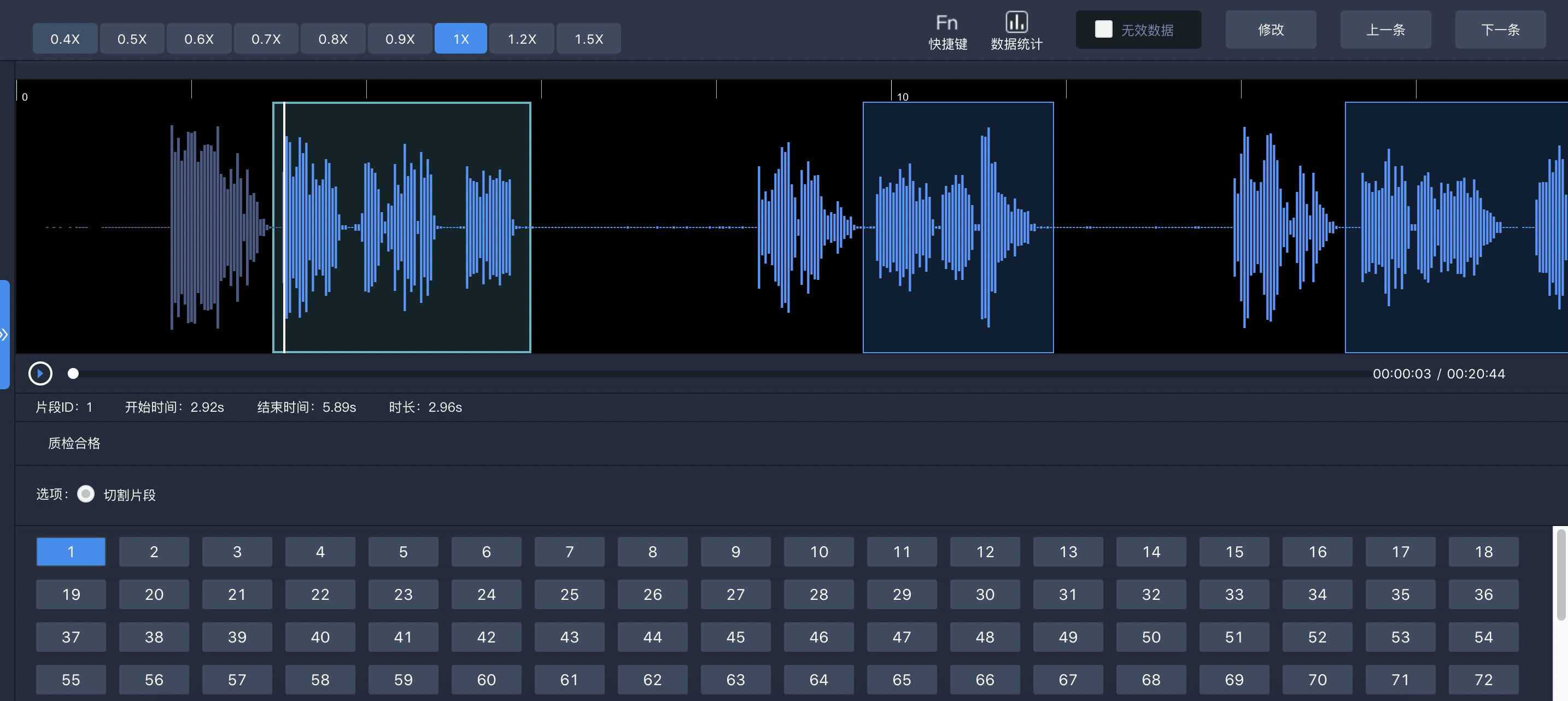Select segment button 14

pyautogui.click(x=1151, y=552)
